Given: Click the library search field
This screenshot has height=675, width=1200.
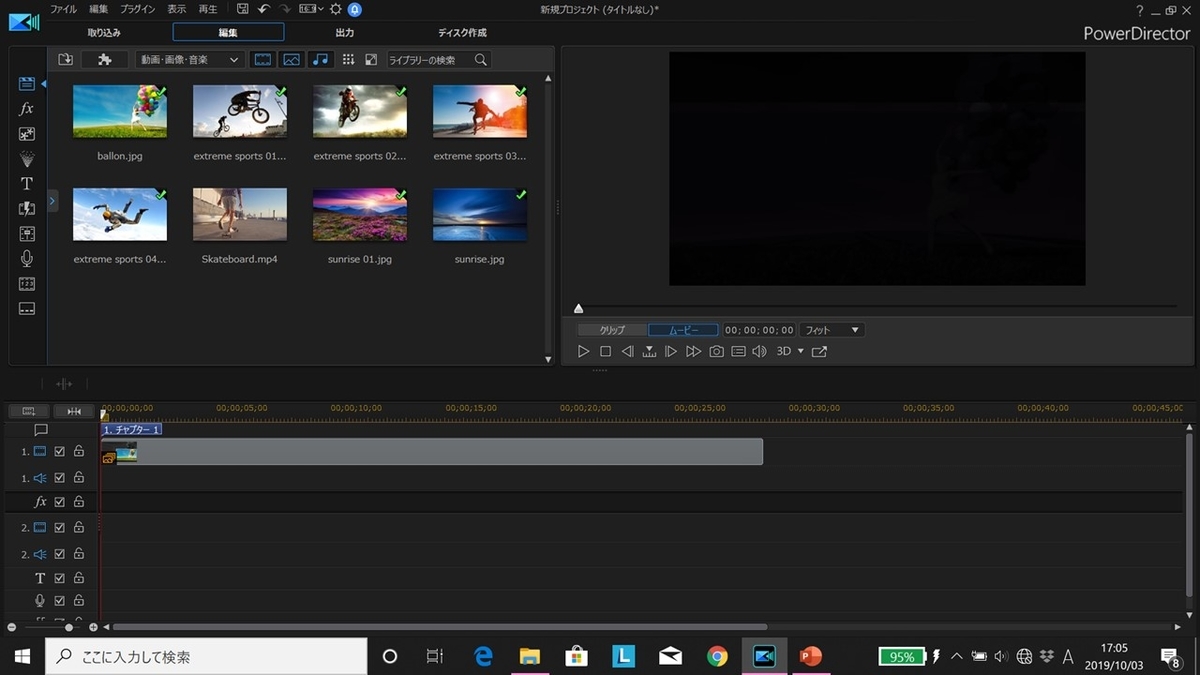Looking at the screenshot, I should pyautogui.click(x=430, y=60).
